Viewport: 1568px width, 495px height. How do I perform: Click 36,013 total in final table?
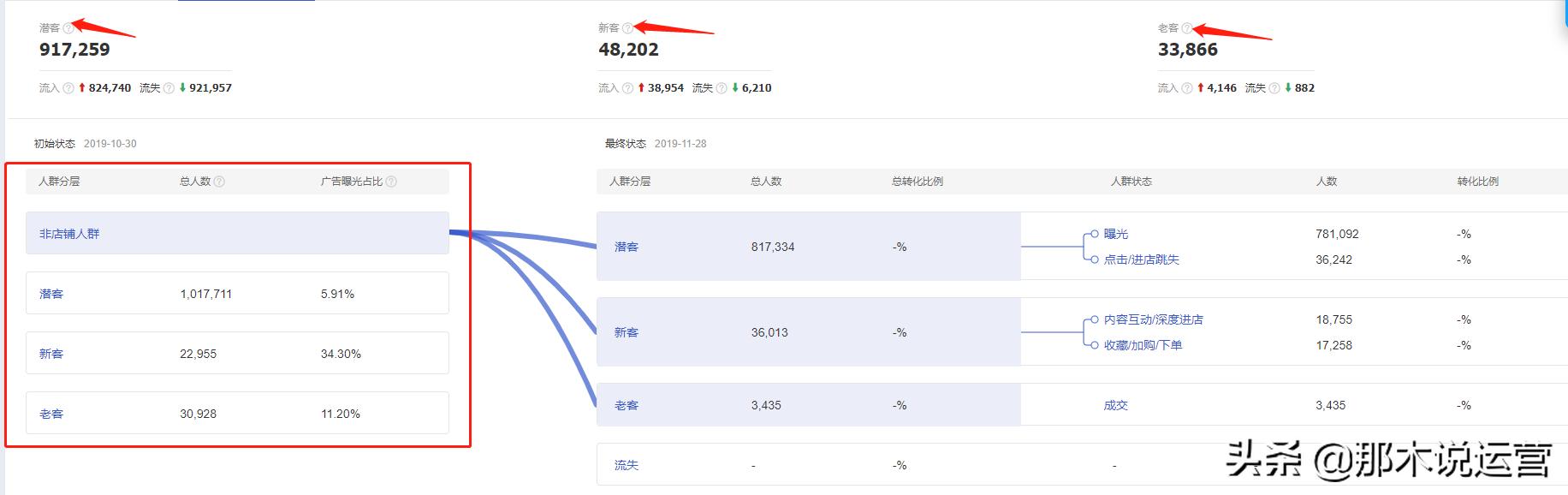[769, 332]
